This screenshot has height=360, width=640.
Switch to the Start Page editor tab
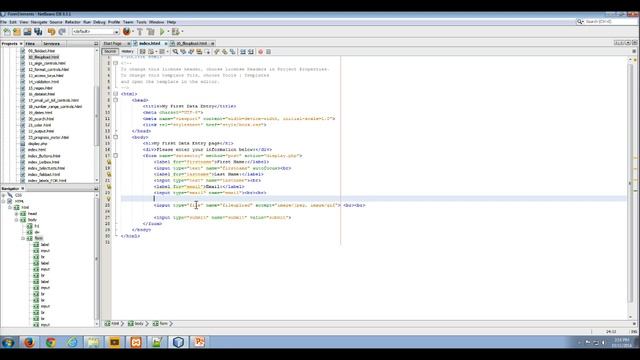click(x=112, y=43)
